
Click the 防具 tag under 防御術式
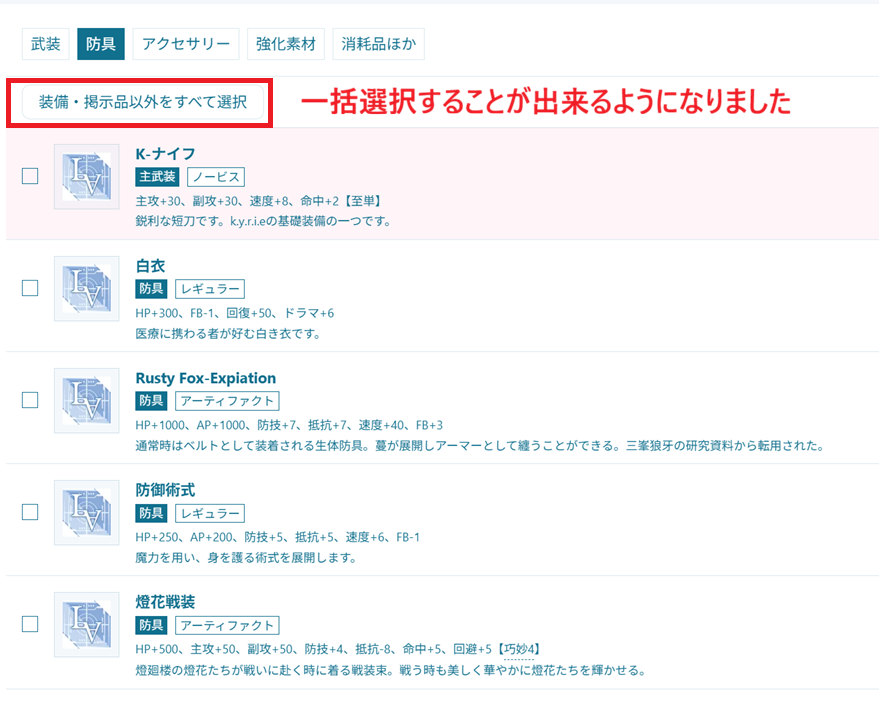coord(151,514)
